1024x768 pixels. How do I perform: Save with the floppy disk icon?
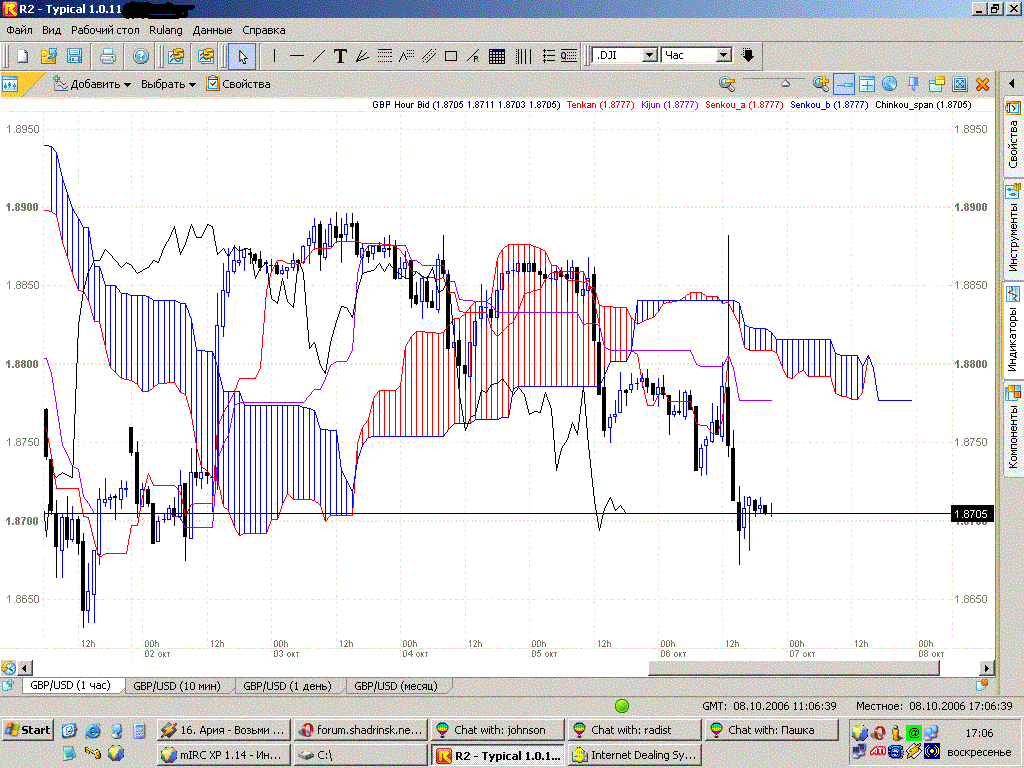click(74, 56)
